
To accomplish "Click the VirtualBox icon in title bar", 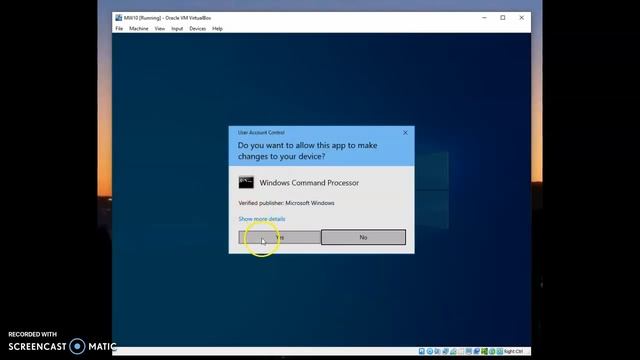I will point(119,18).
